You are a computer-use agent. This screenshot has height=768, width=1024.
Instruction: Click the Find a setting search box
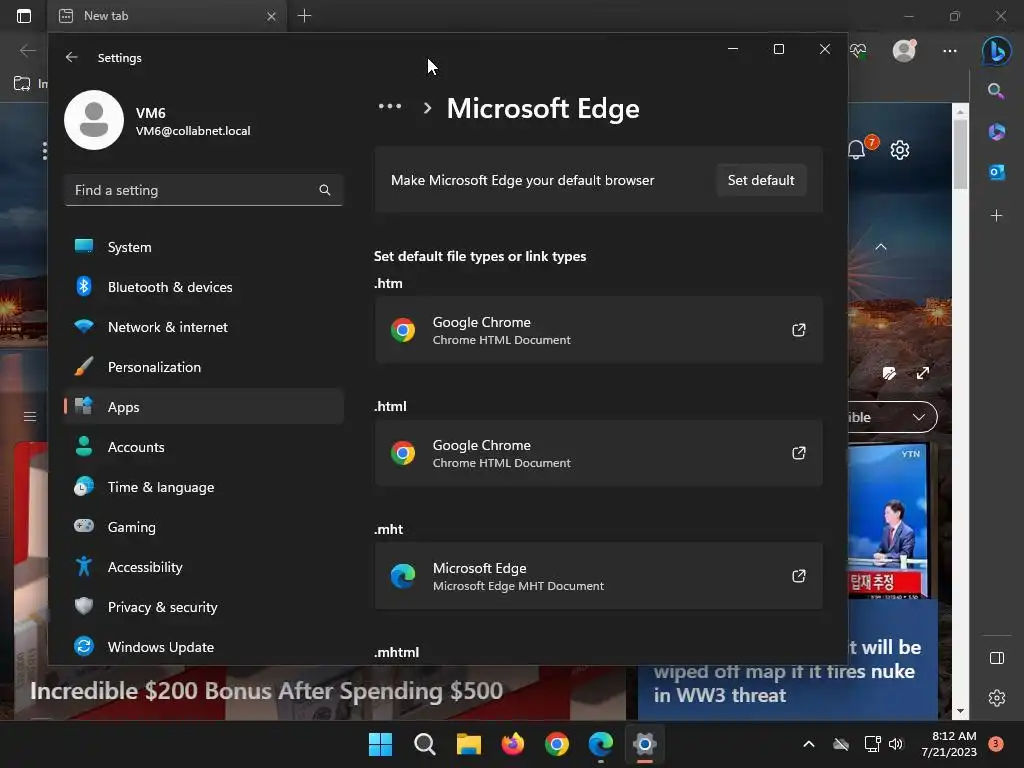pyautogui.click(x=204, y=190)
